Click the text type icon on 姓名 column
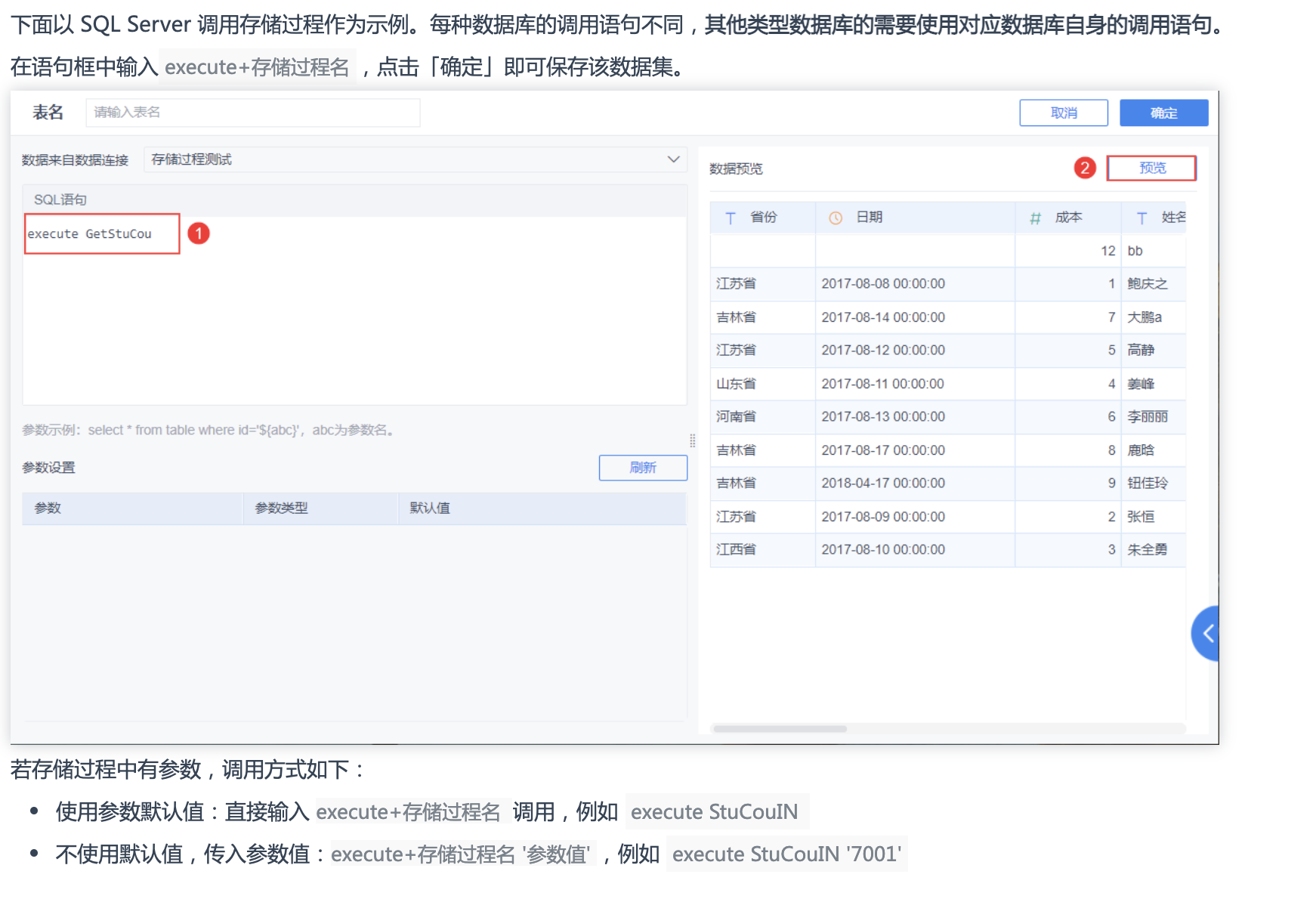 pos(1141,218)
